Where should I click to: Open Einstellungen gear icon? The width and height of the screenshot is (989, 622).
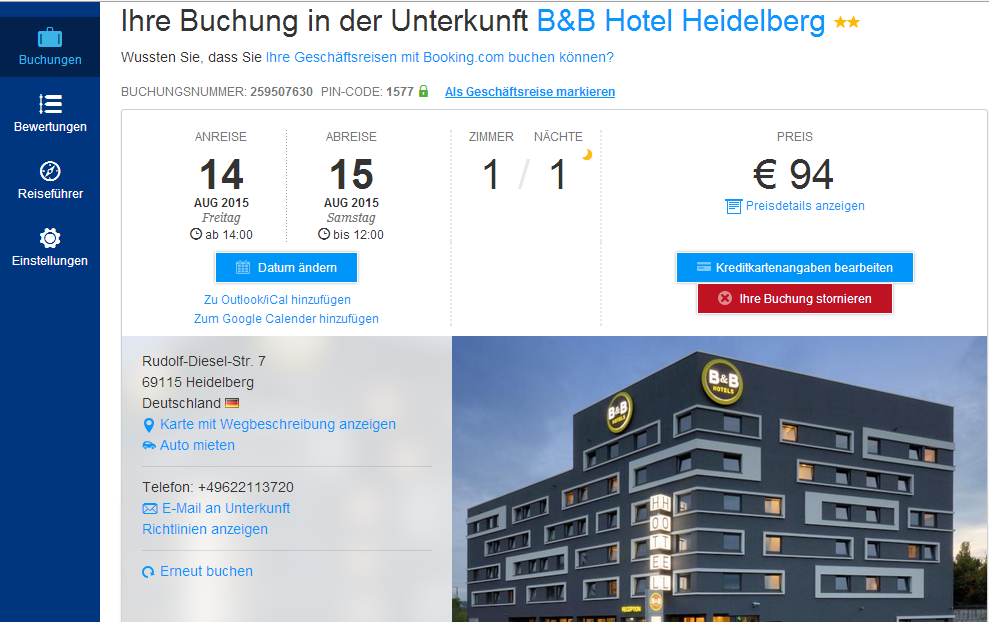coord(50,238)
